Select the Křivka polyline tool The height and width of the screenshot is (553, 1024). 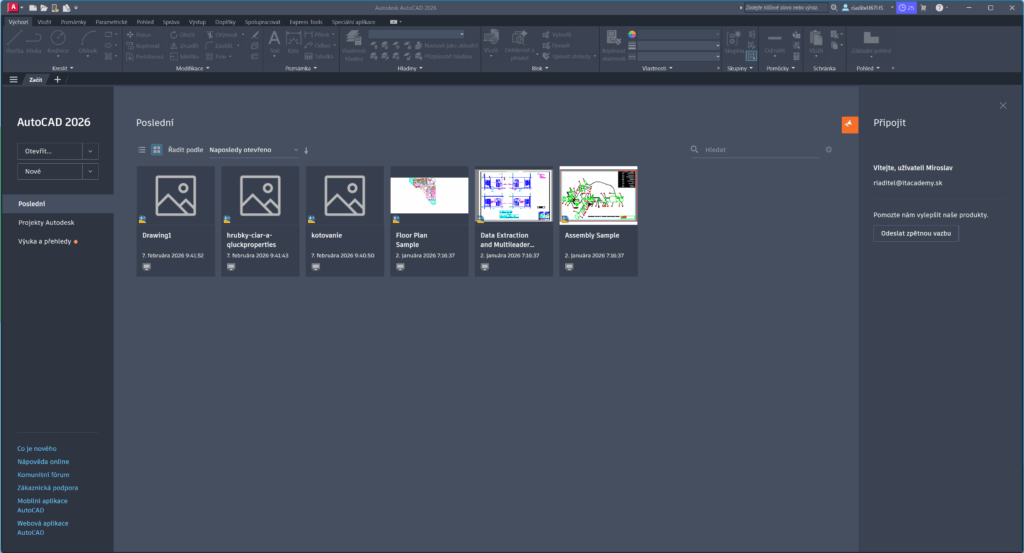click(x=34, y=41)
